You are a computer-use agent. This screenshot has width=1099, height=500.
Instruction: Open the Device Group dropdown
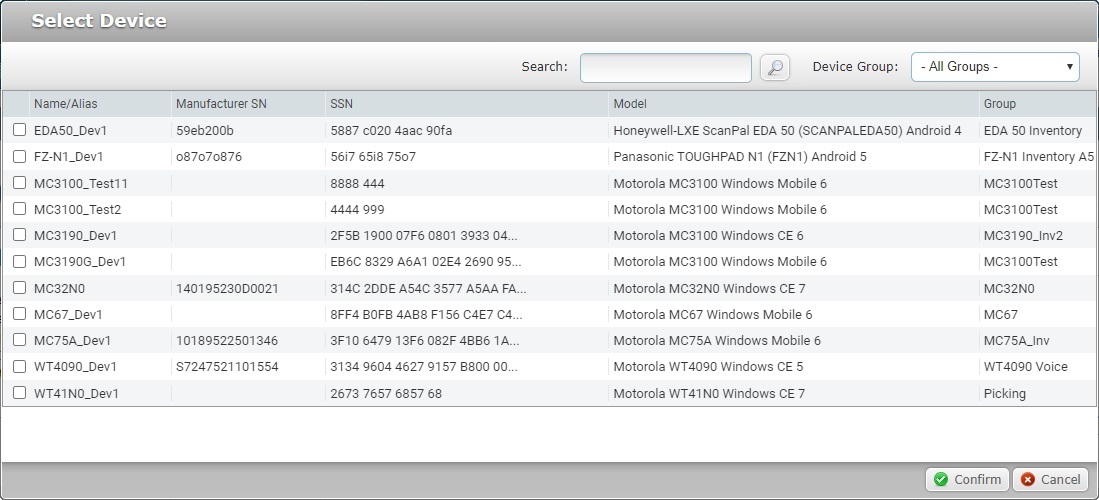point(994,67)
